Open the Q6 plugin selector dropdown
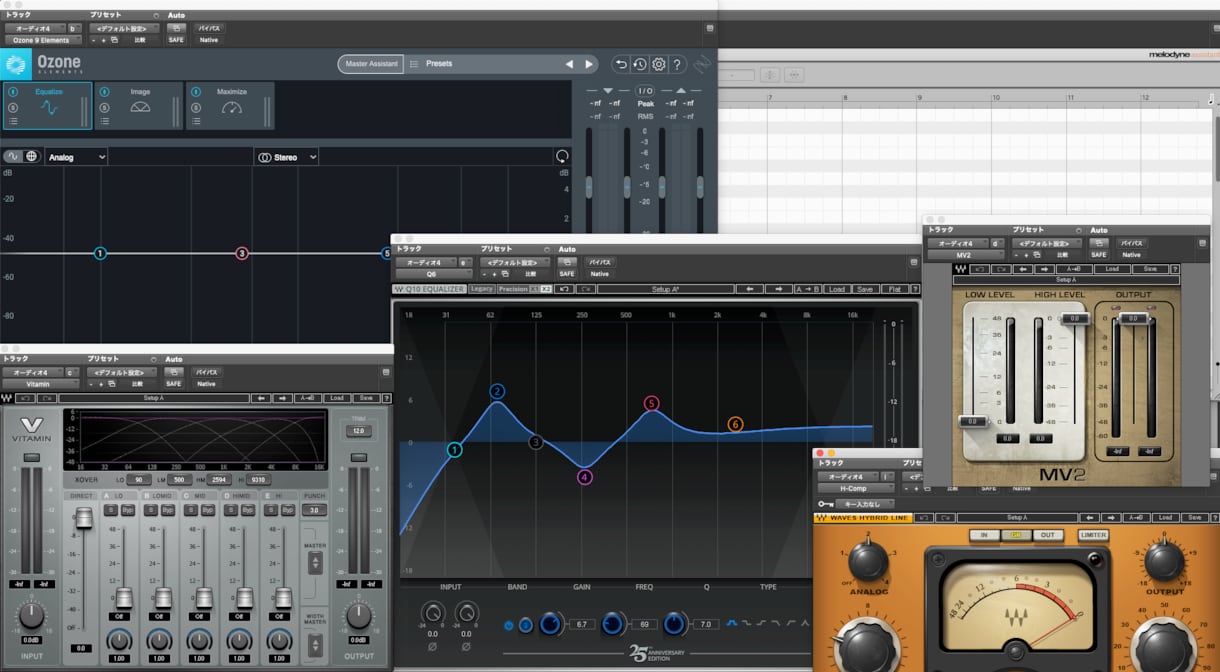Screen dimensions: 1220x672 coord(434,273)
